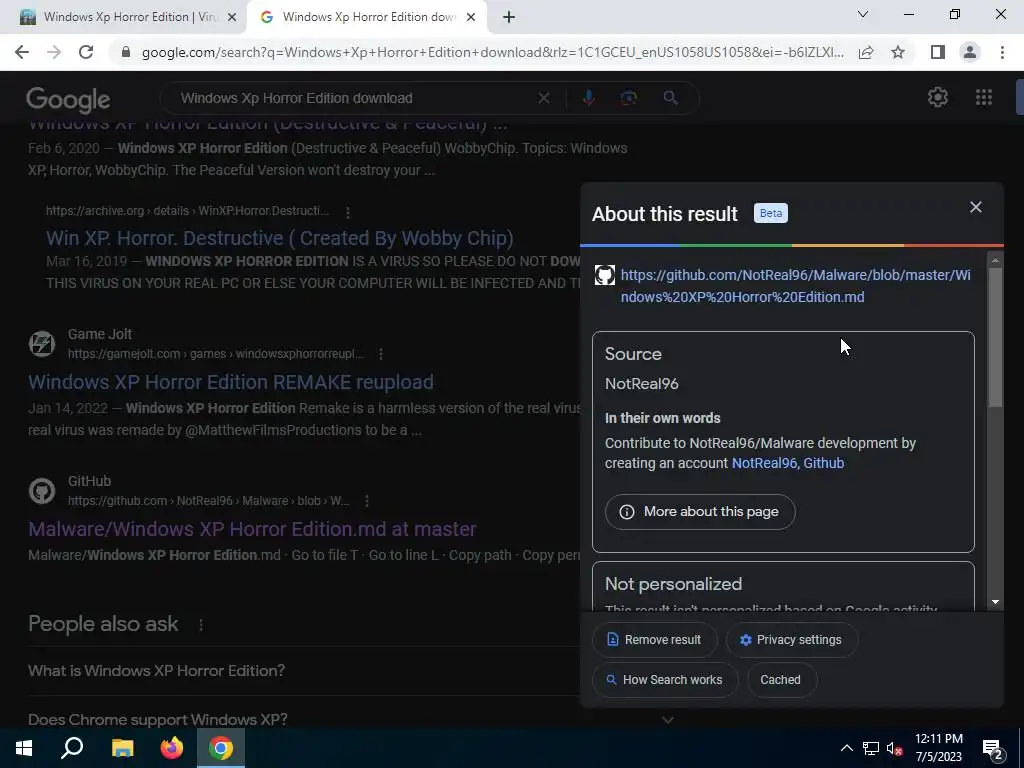1024x768 pixels.
Task: Open Privacy settings from the panel
Action: coord(792,640)
